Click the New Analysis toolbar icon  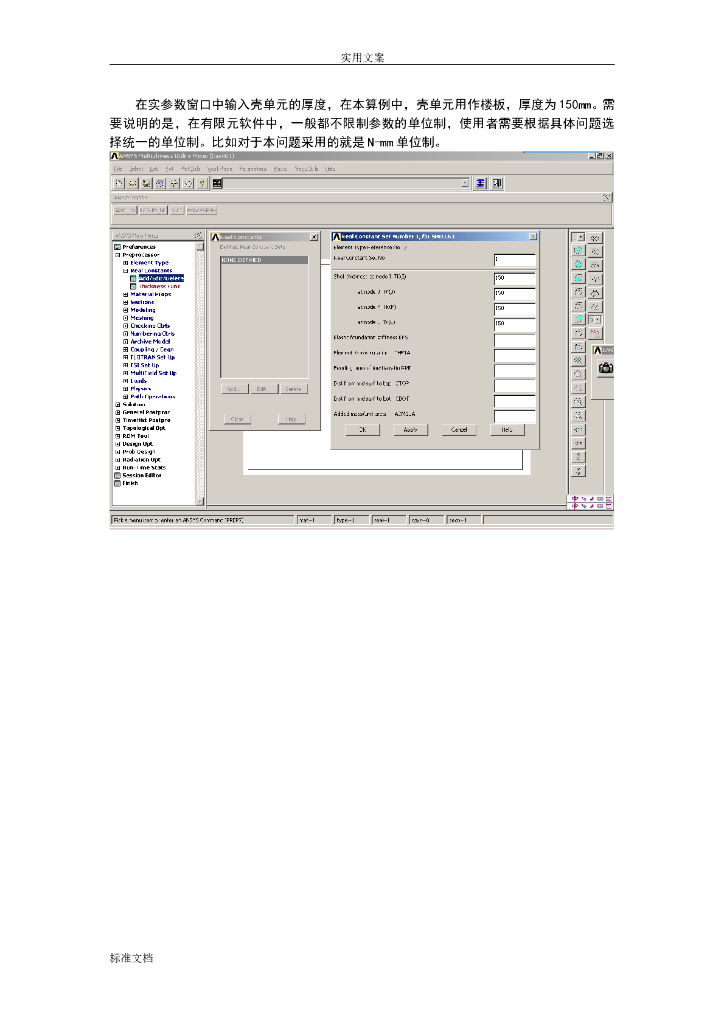click(x=119, y=184)
